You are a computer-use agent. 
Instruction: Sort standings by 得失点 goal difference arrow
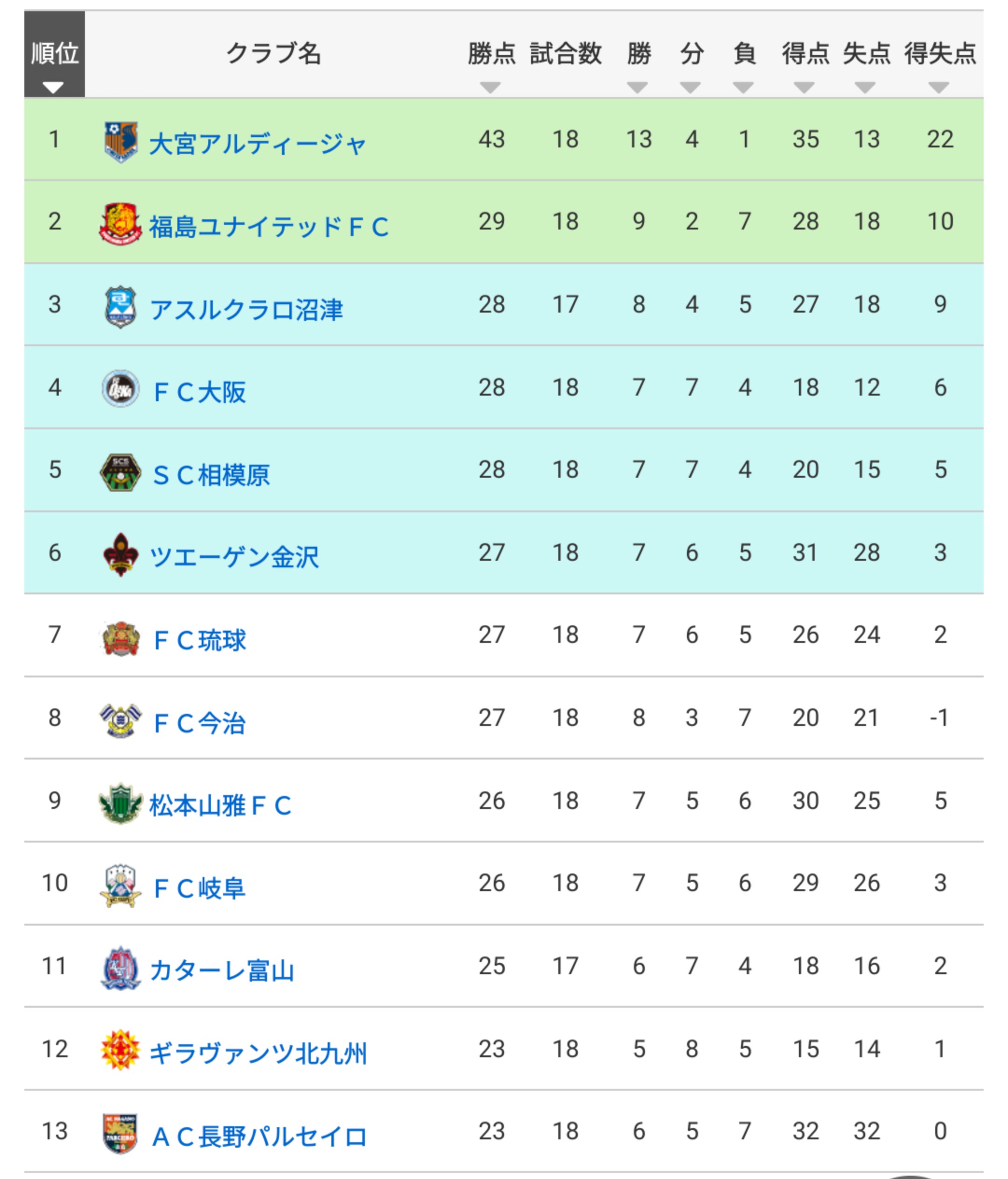pyautogui.click(x=938, y=88)
